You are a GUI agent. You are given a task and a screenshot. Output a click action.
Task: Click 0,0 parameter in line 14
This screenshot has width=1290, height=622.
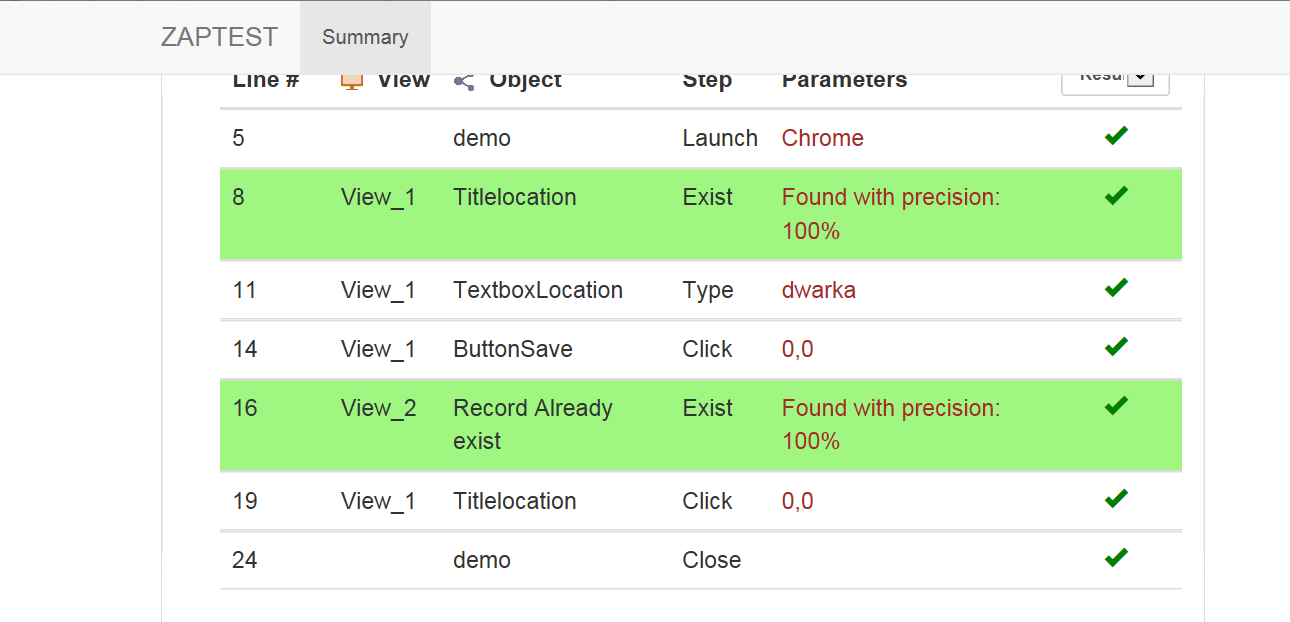pos(798,350)
